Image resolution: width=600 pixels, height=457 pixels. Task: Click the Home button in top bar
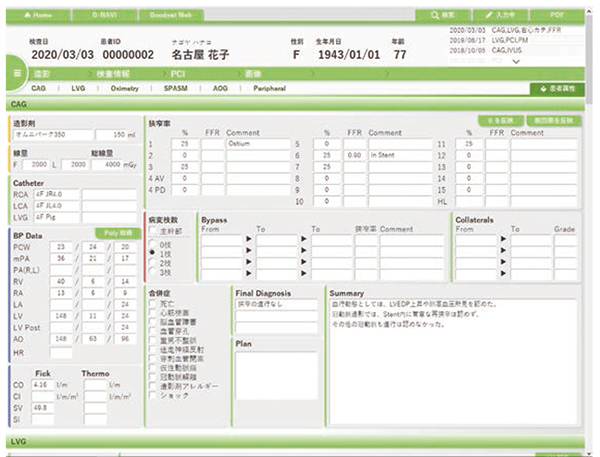point(38,16)
